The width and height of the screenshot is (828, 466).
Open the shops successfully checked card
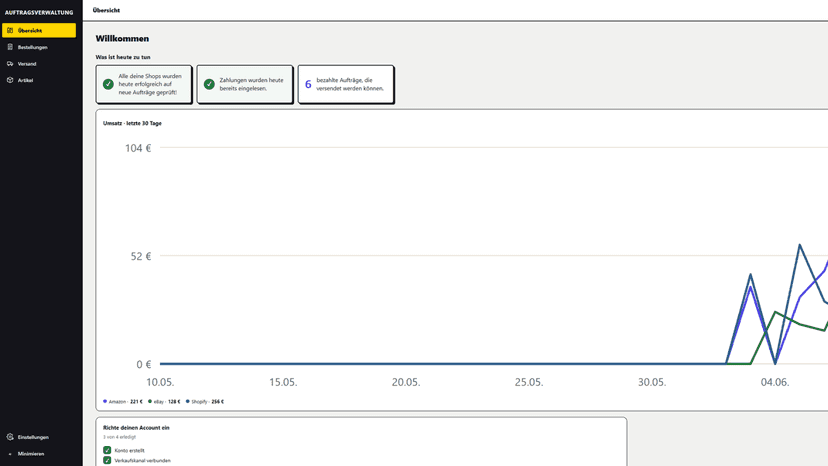pyautogui.click(x=144, y=85)
